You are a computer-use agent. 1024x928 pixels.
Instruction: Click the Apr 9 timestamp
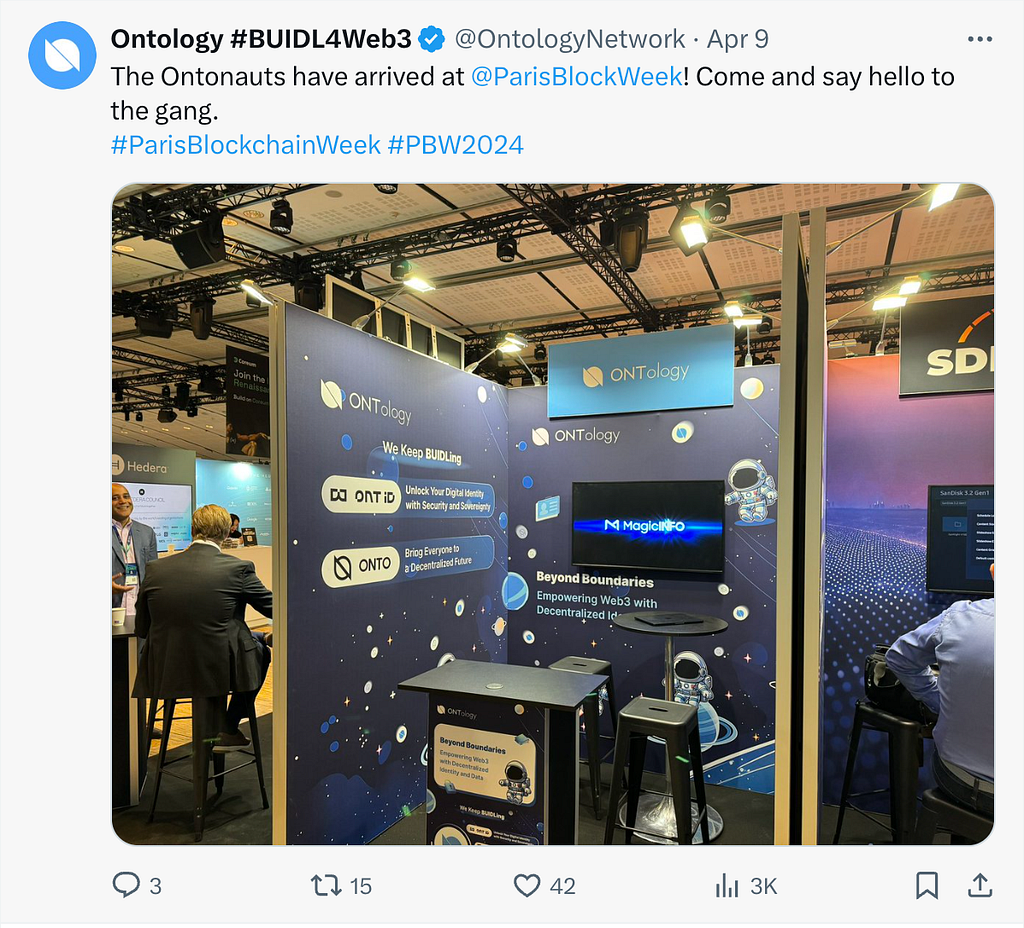tap(738, 39)
